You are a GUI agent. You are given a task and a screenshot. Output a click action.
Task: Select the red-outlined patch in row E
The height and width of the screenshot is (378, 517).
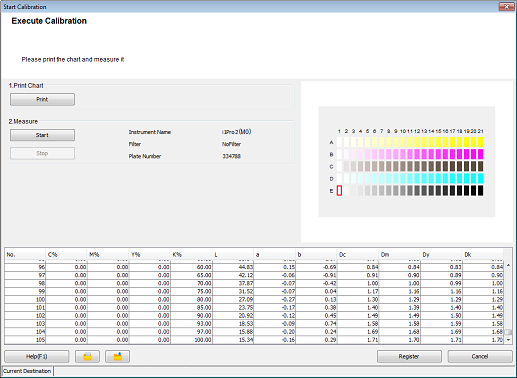tap(339, 190)
